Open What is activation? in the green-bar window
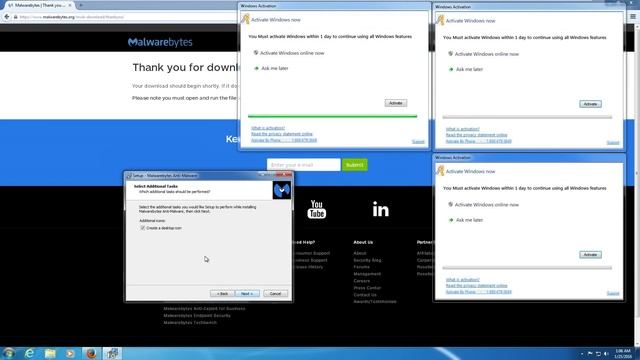640x360 pixels. tap(268, 128)
